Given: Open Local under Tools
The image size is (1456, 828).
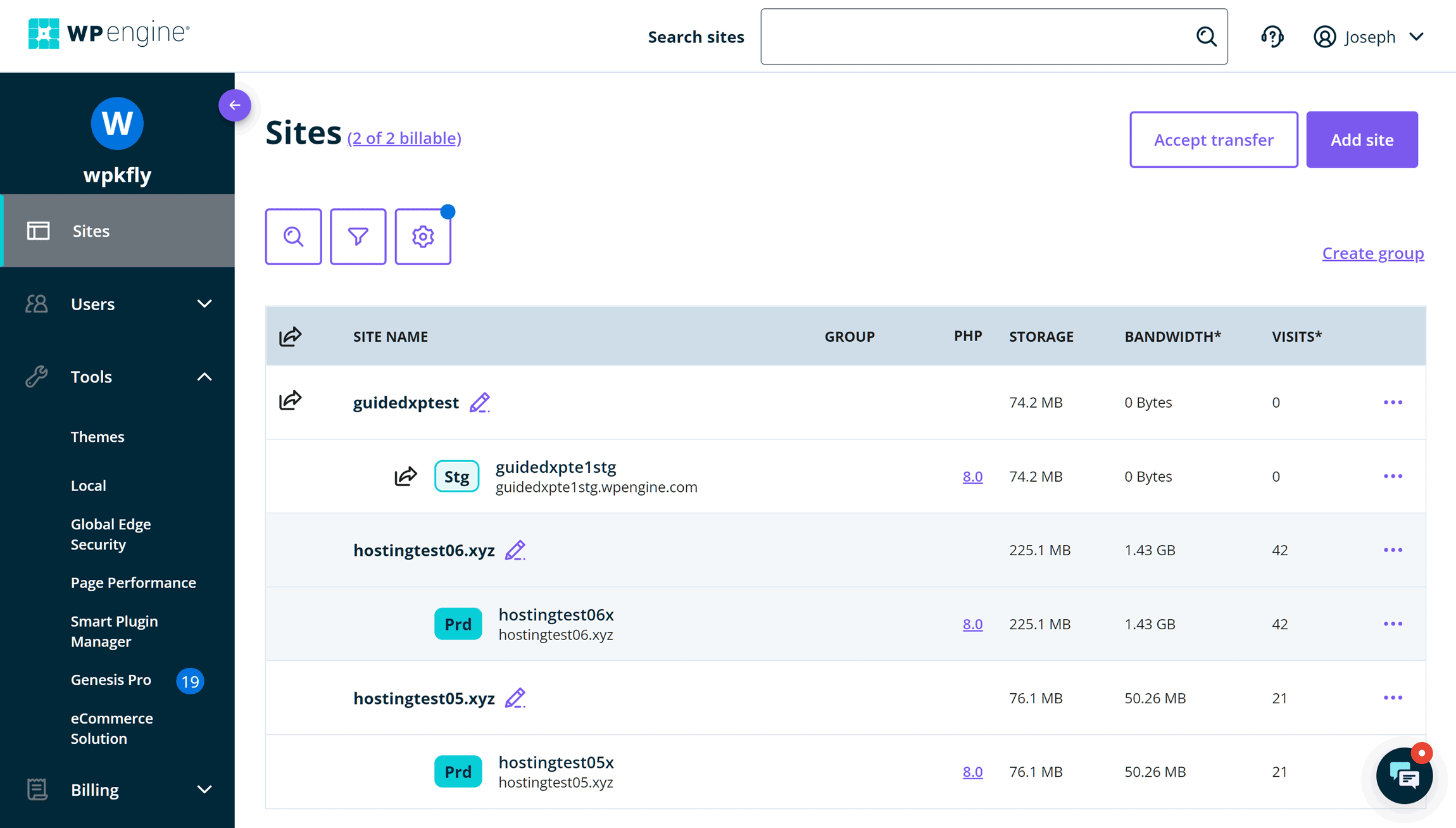Looking at the screenshot, I should coord(89,486).
